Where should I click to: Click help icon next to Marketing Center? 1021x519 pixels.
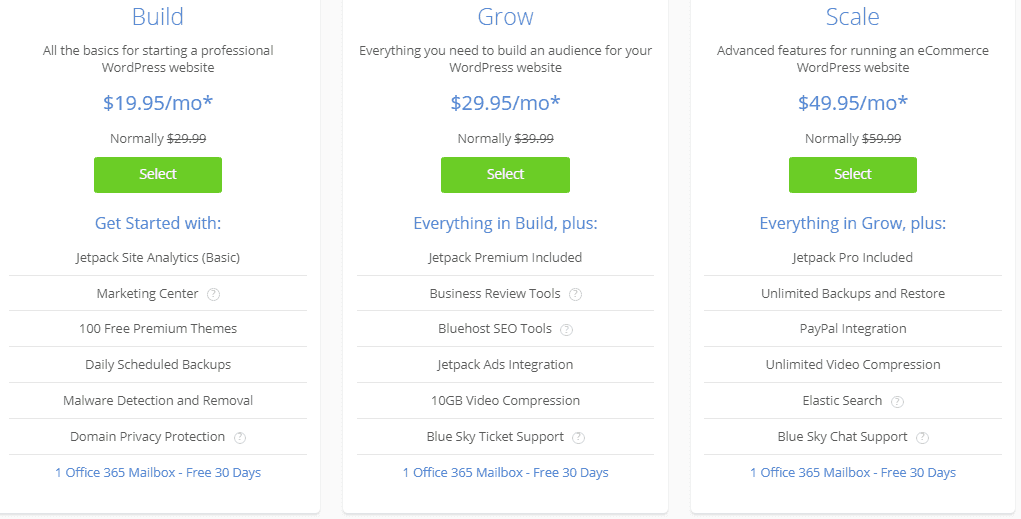click(x=213, y=294)
